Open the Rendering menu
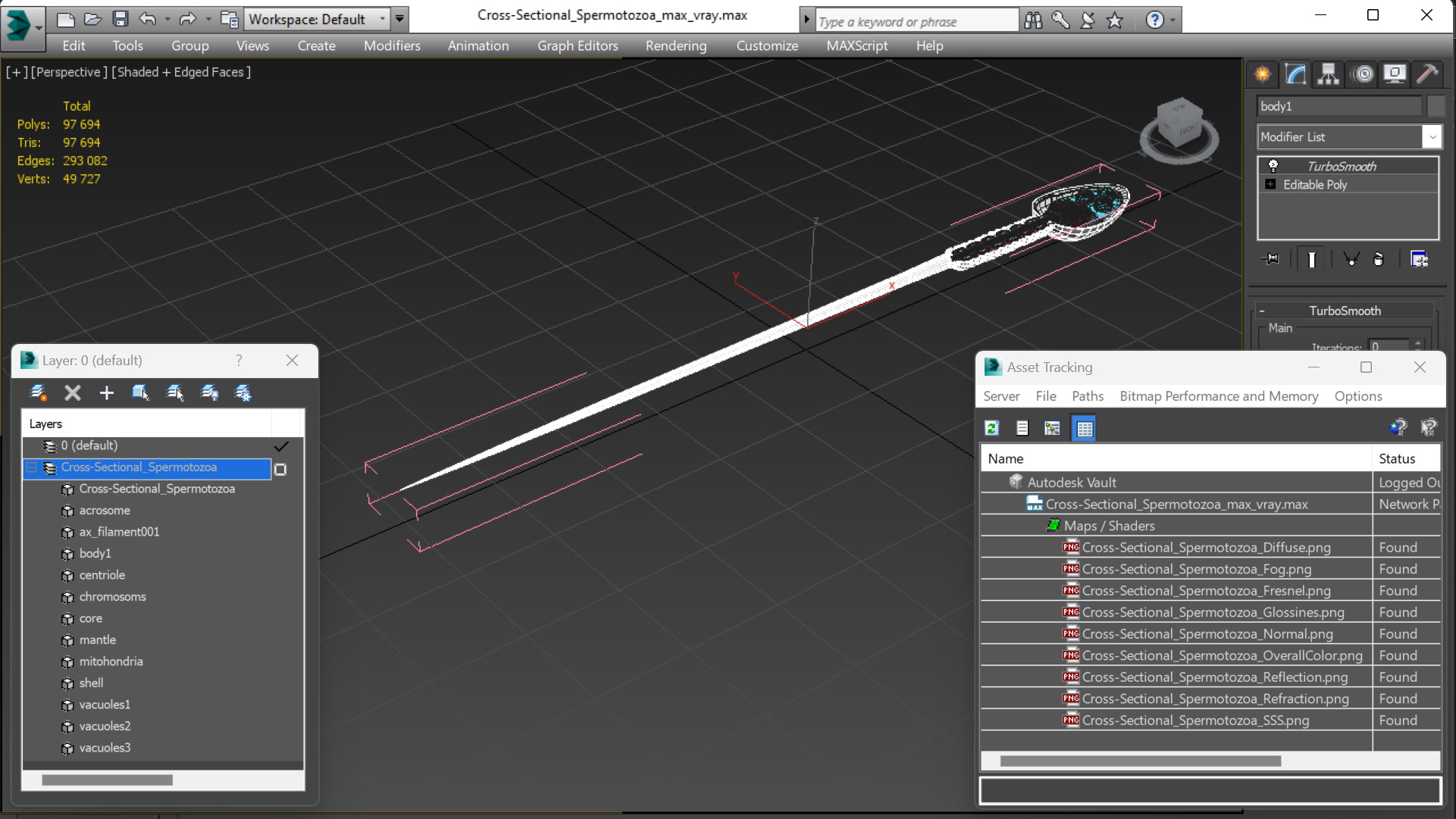The width and height of the screenshot is (1456, 819). (x=675, y=45)
